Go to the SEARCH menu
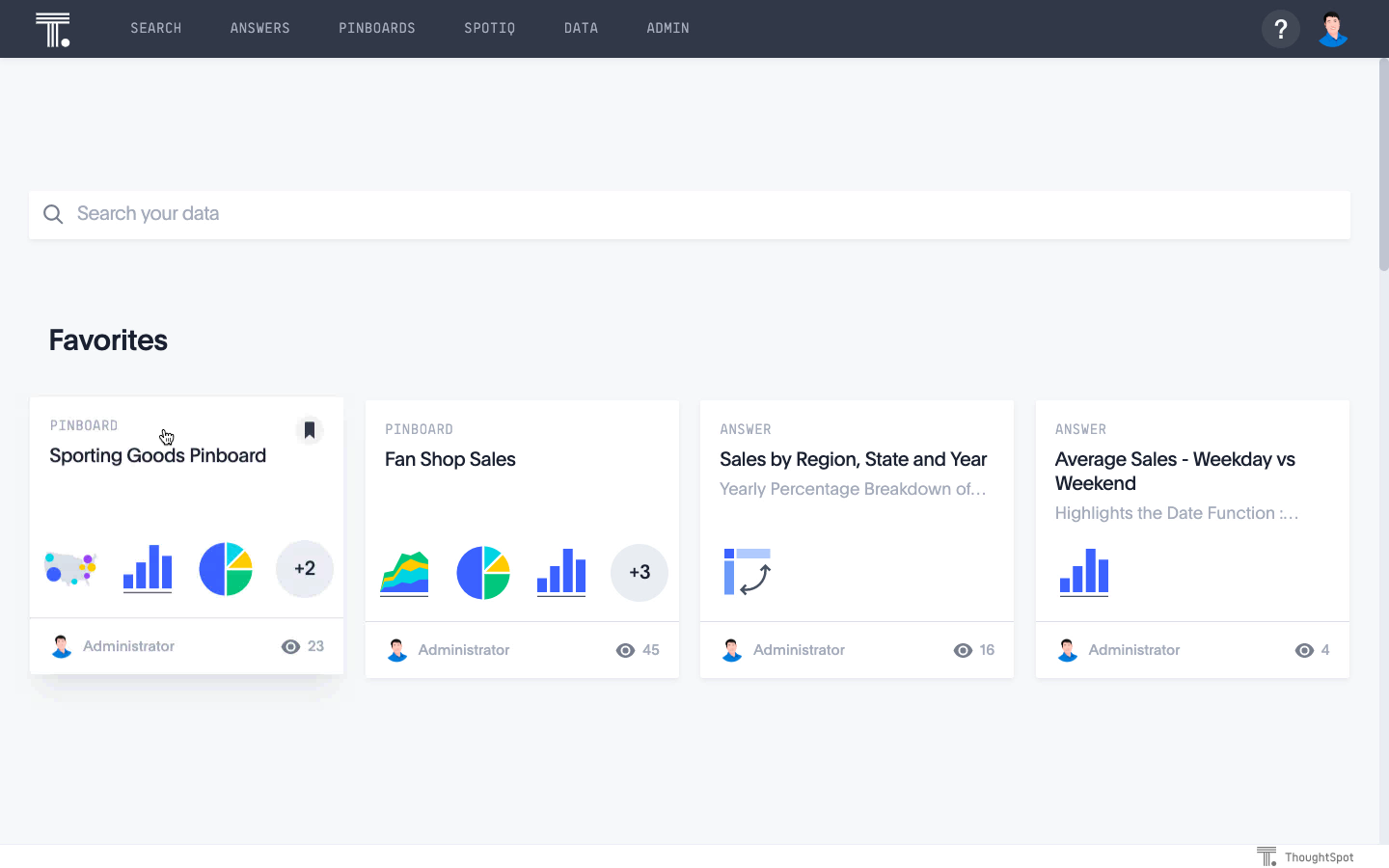Viewport: 1389px width, 868px height. coord(156,28)
